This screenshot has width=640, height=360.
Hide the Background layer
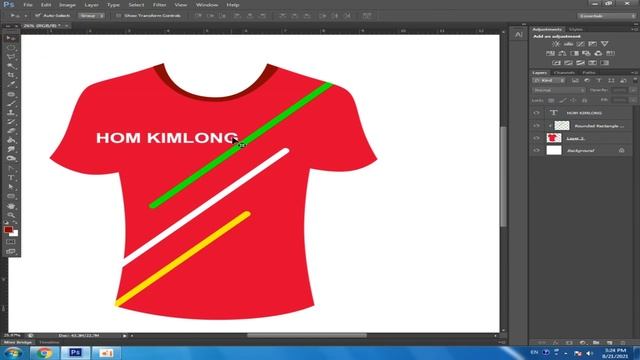tap(536, 151)
